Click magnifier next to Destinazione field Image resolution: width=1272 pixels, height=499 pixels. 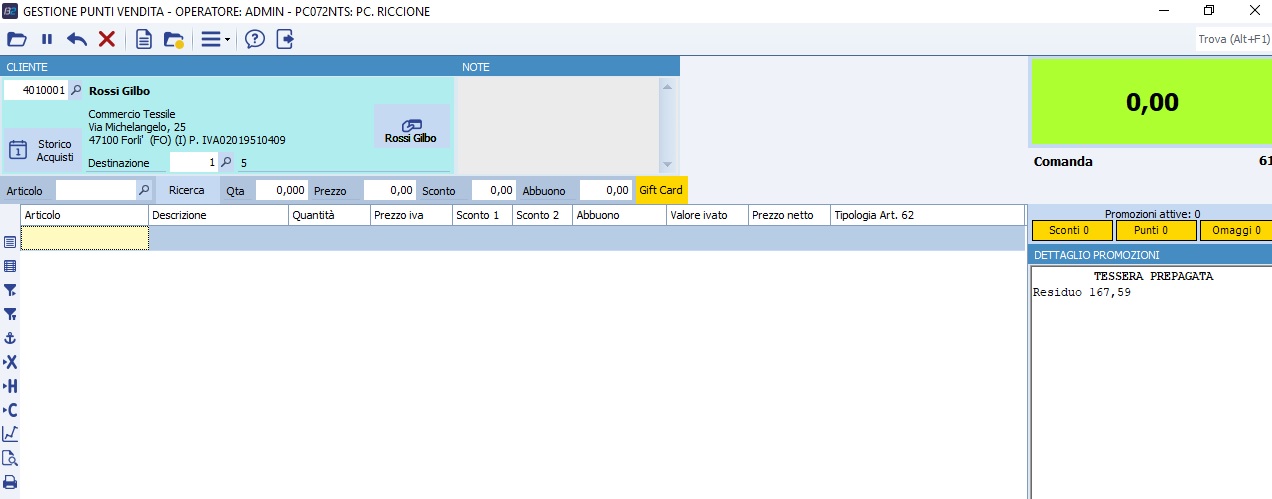pos(226,162)
